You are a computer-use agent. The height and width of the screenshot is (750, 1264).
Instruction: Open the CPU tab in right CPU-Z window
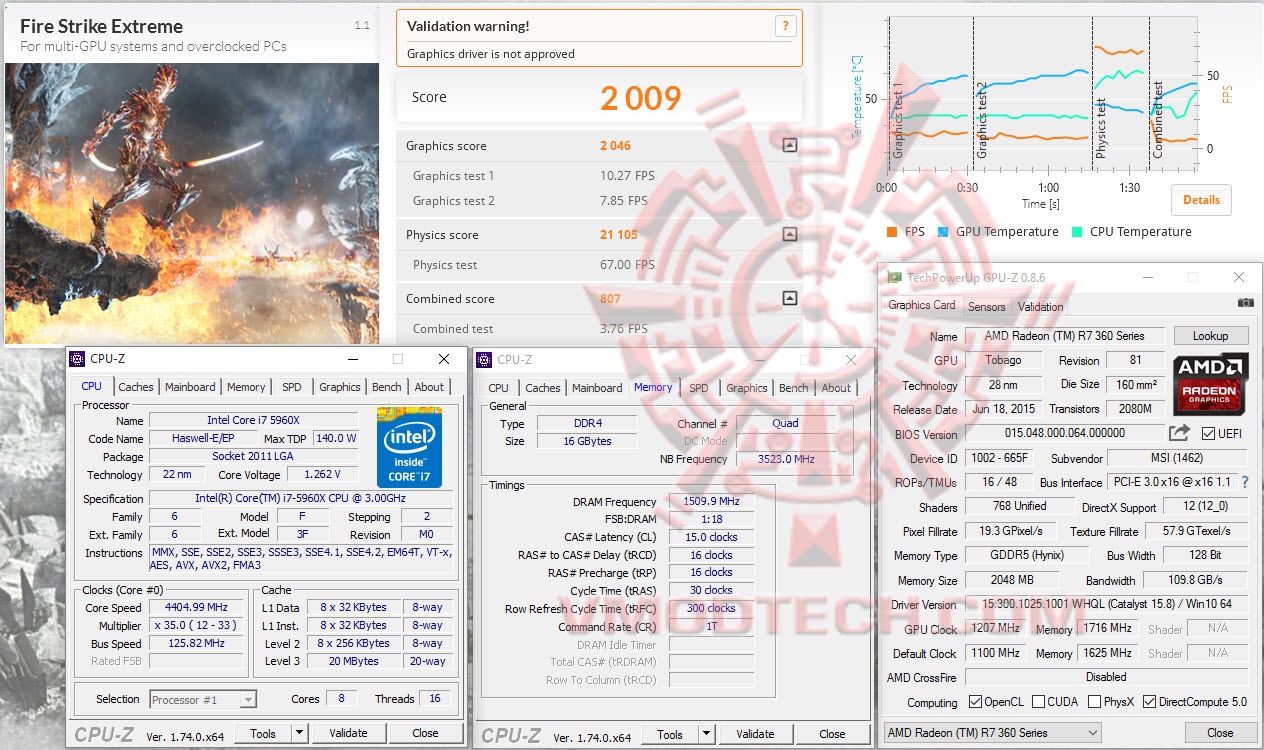pos(498,388)
